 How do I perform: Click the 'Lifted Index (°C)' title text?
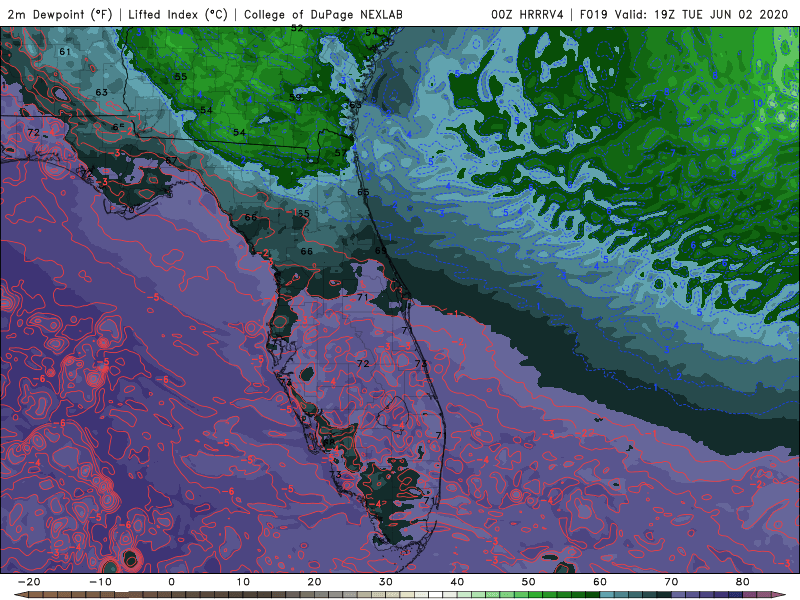coord(178,15)
